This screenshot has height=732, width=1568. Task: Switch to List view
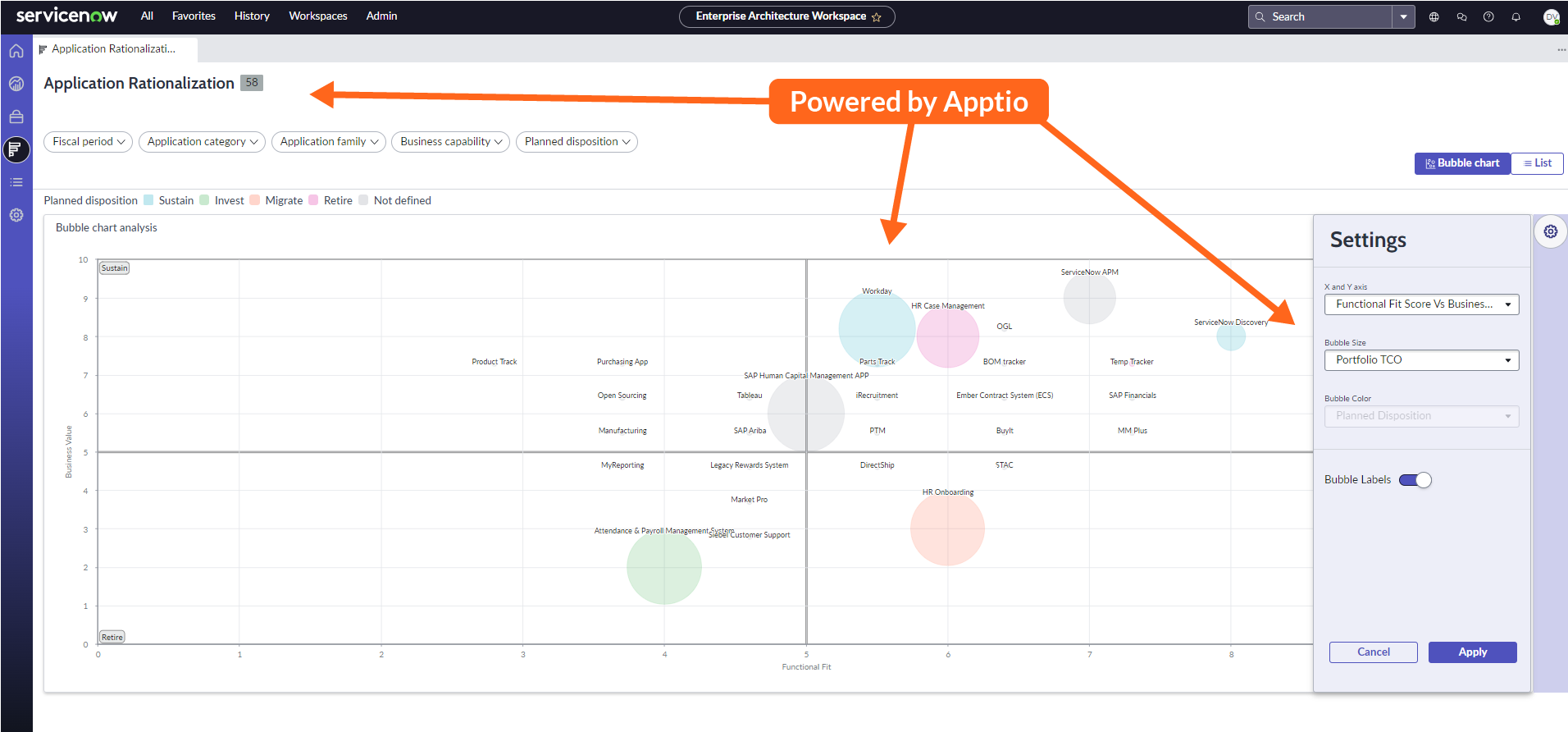[1538, 163]
